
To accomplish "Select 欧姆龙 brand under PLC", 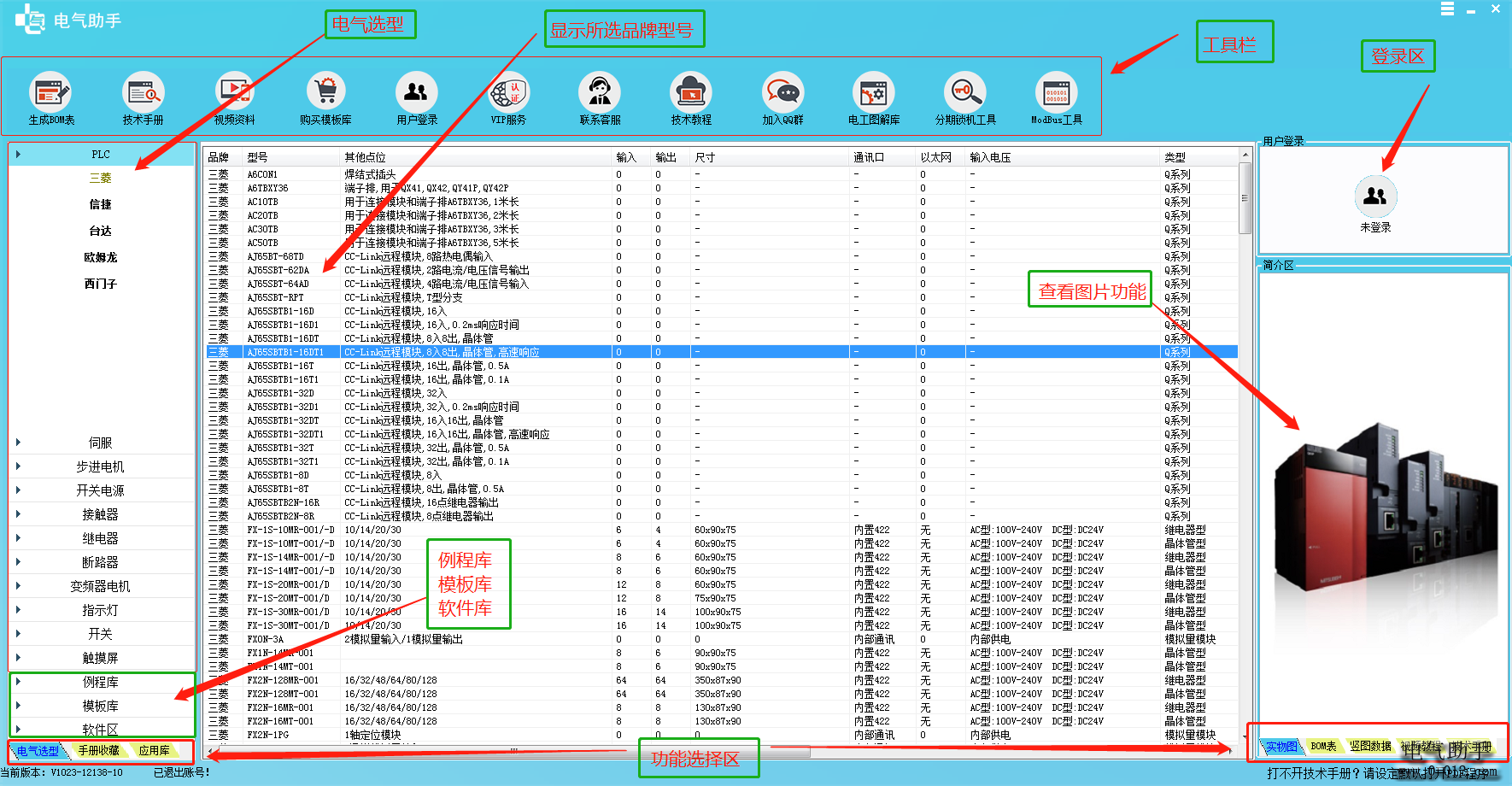I will (x=101, y=257).
